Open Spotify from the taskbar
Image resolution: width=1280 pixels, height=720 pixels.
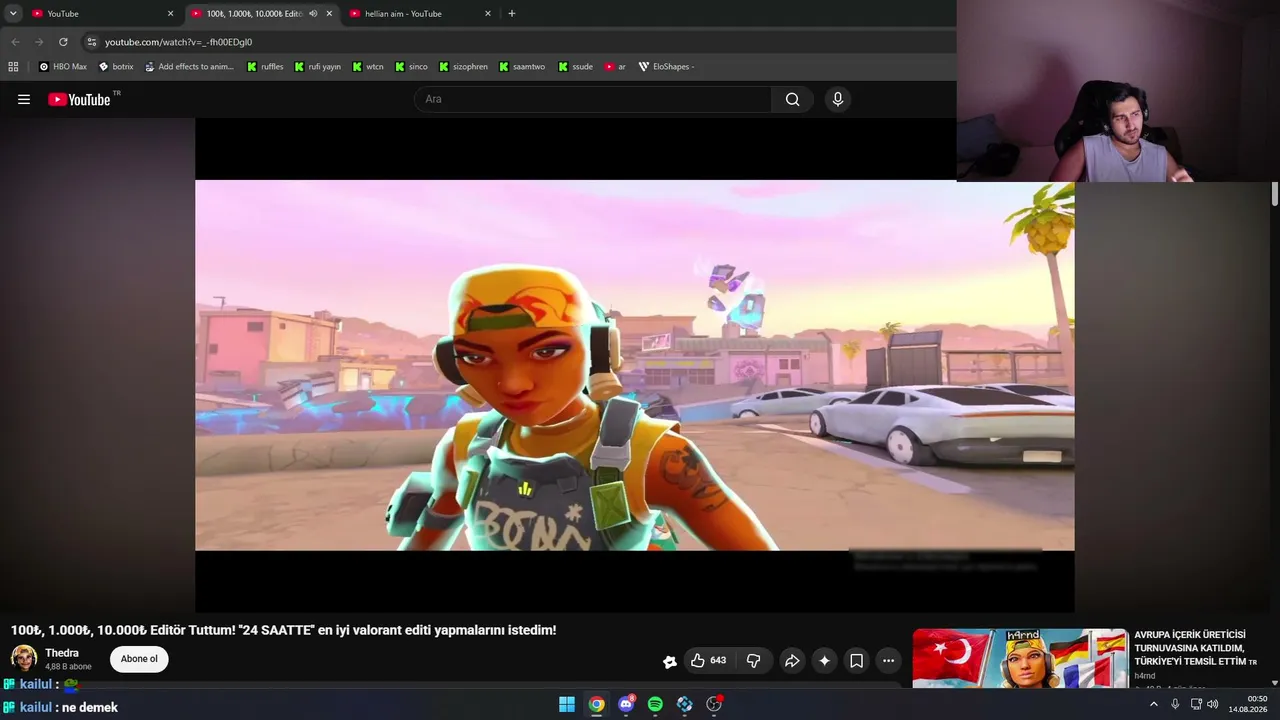click(x=655, y=704)
